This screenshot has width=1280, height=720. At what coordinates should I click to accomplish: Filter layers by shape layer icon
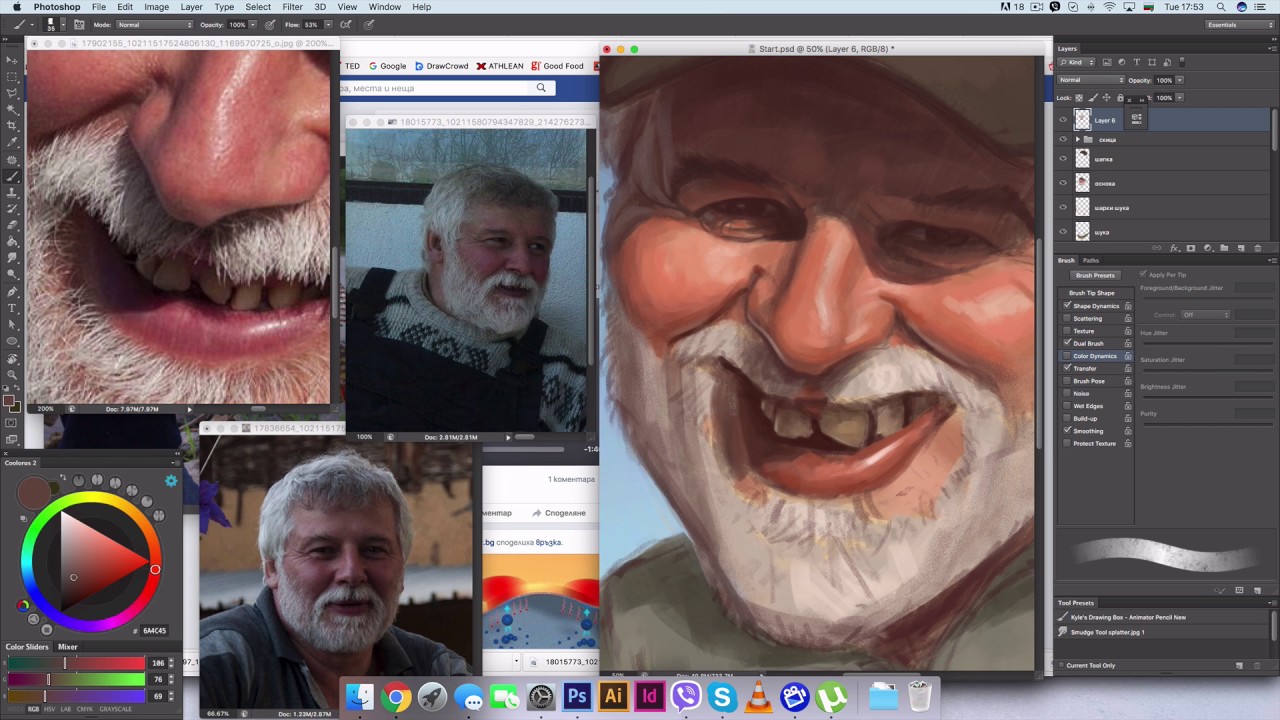tap(1150, 62)
